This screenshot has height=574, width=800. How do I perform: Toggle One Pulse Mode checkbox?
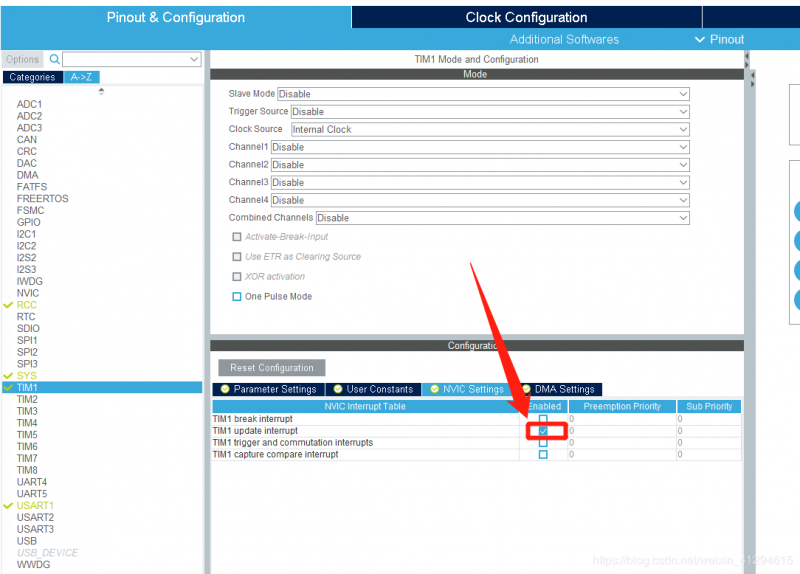(x=237, y=296)
